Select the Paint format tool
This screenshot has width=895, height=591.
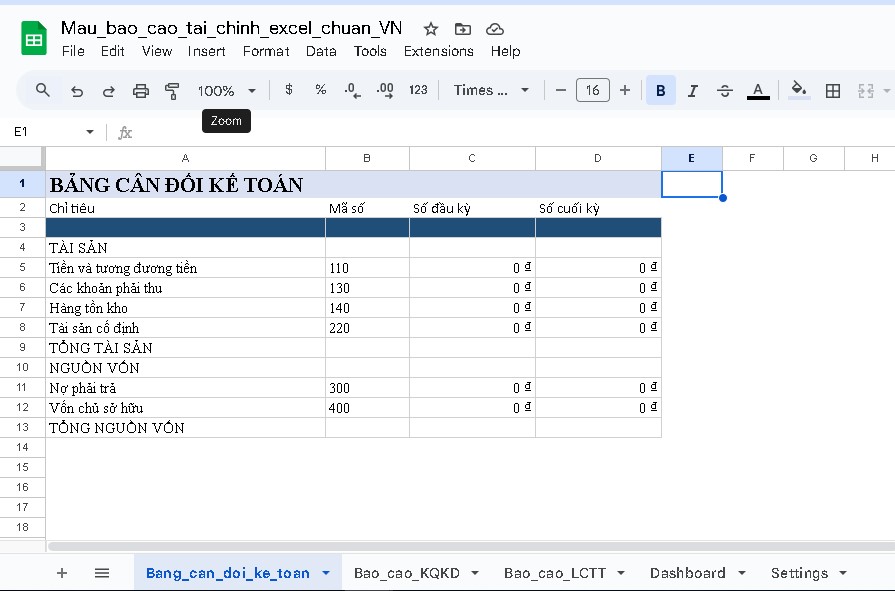pos(171,90)
